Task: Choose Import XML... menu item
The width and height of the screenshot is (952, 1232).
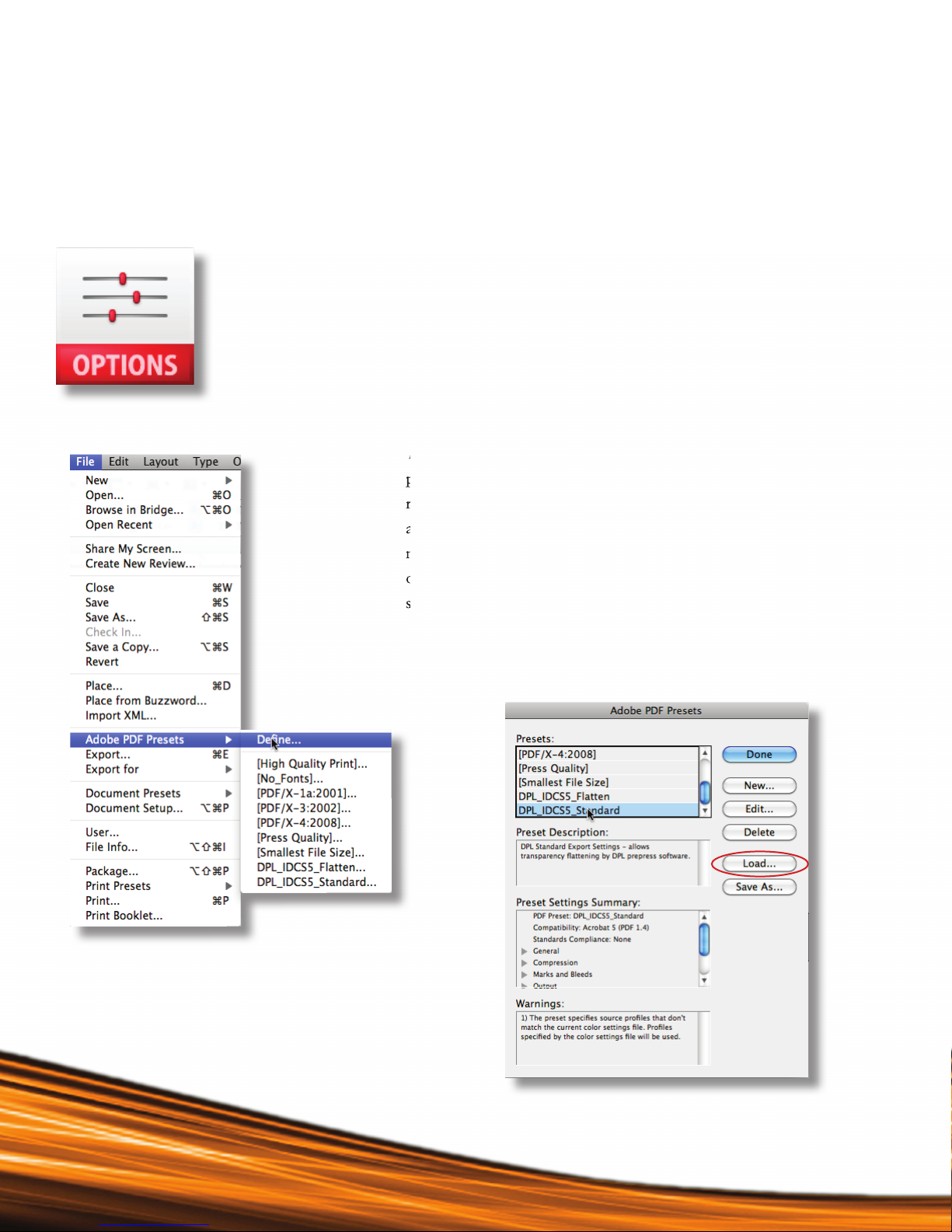Action: [155, 715]
